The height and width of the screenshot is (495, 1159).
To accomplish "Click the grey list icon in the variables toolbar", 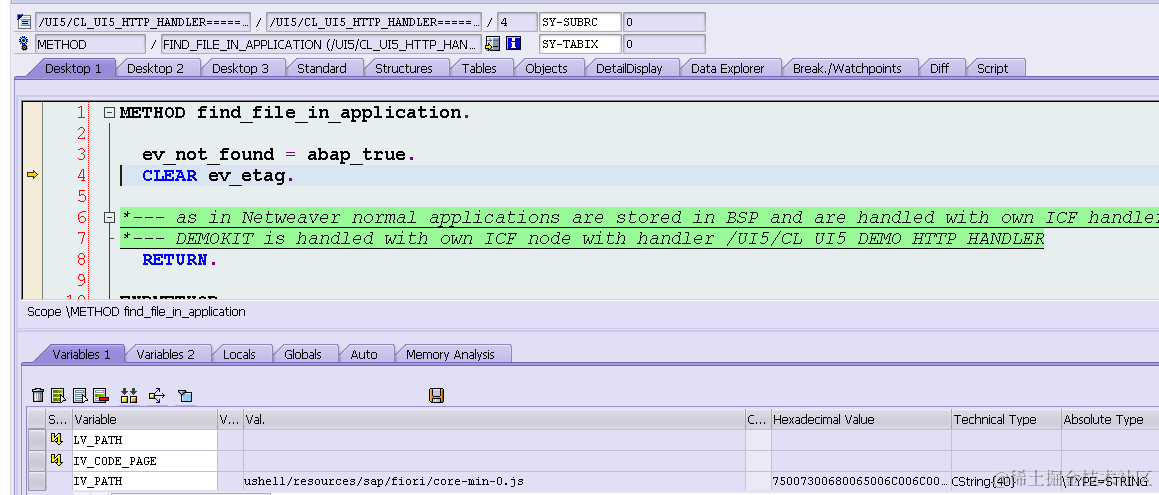I will coord(81,396).
